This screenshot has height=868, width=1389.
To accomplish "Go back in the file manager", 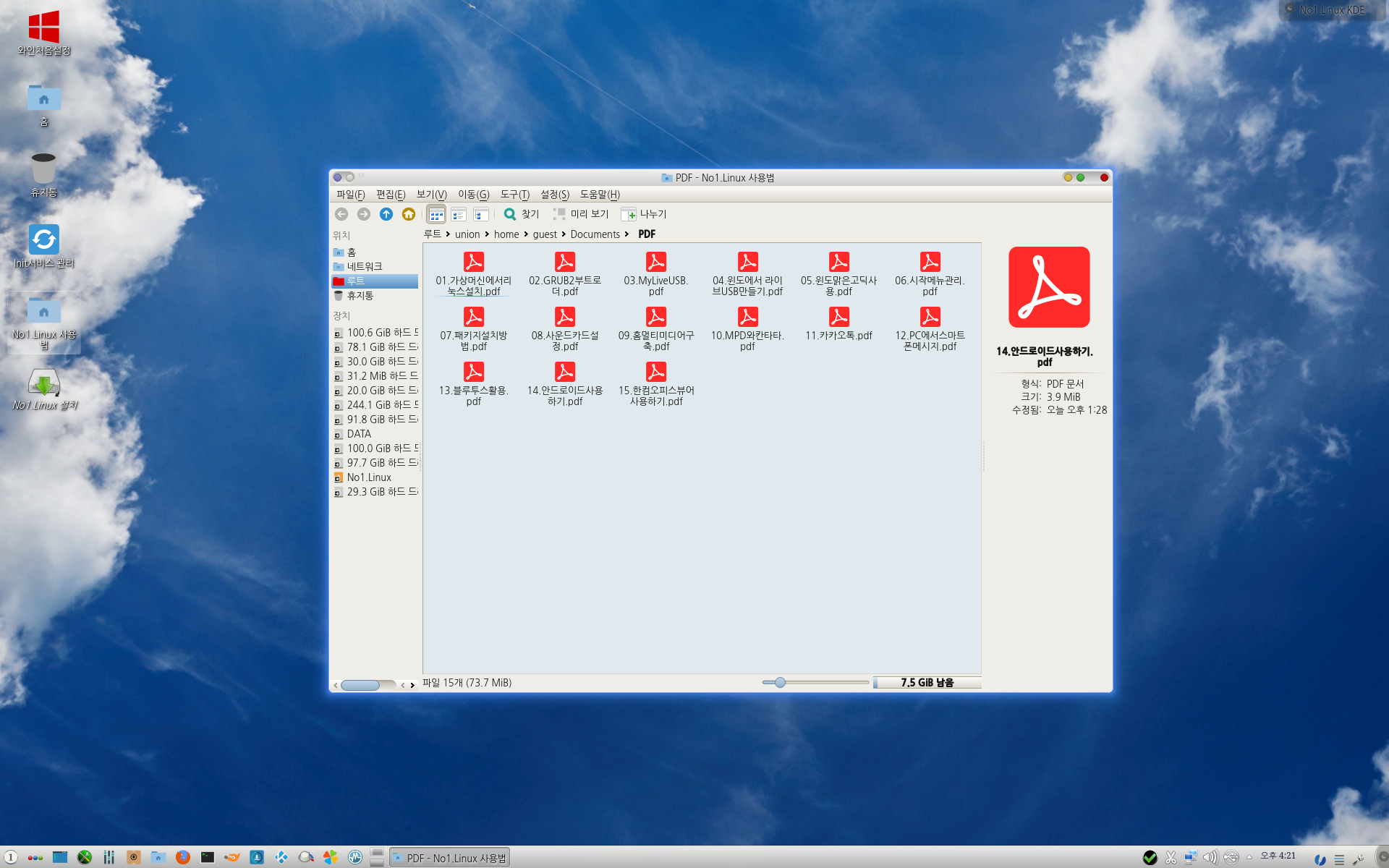I will click(x=341, y=214).
